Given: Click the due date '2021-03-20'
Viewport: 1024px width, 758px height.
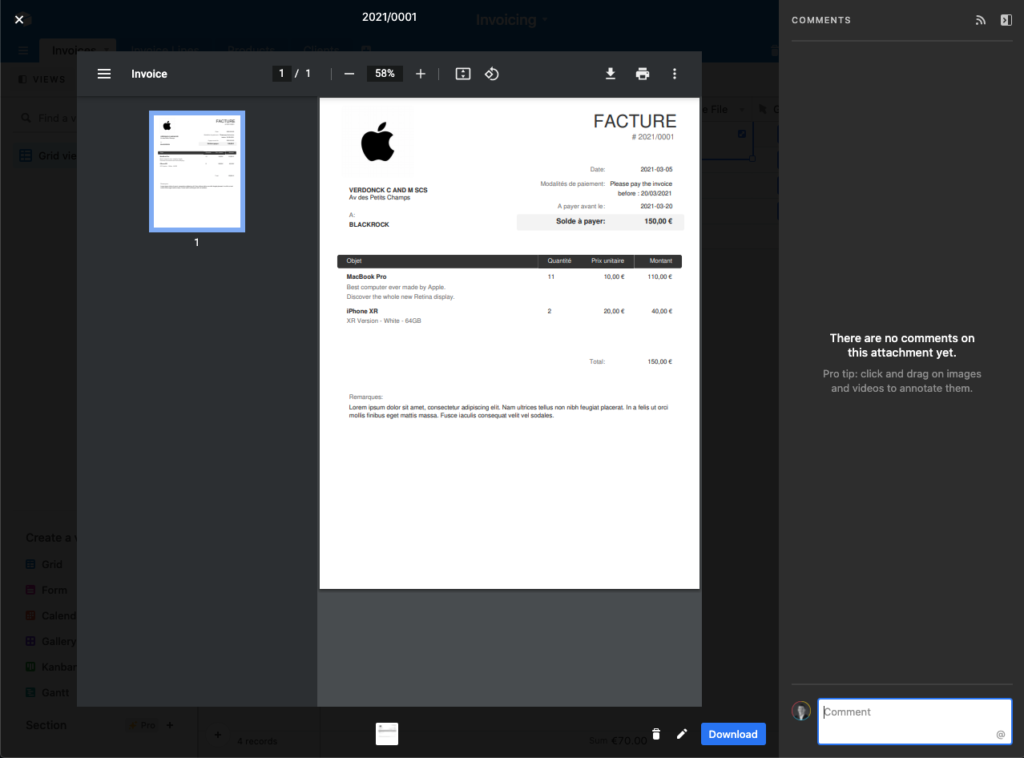Looking at the screenshot, I should pyautogui.click(x=656, y=206).
